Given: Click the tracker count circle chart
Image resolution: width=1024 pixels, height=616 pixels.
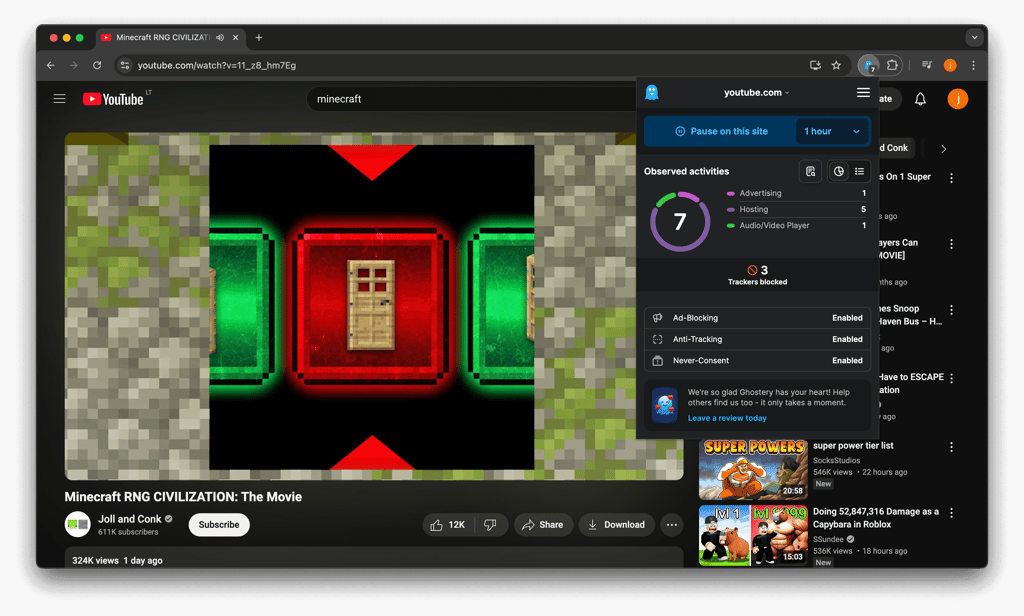Looking at the screenshot, I should (680, 221).
